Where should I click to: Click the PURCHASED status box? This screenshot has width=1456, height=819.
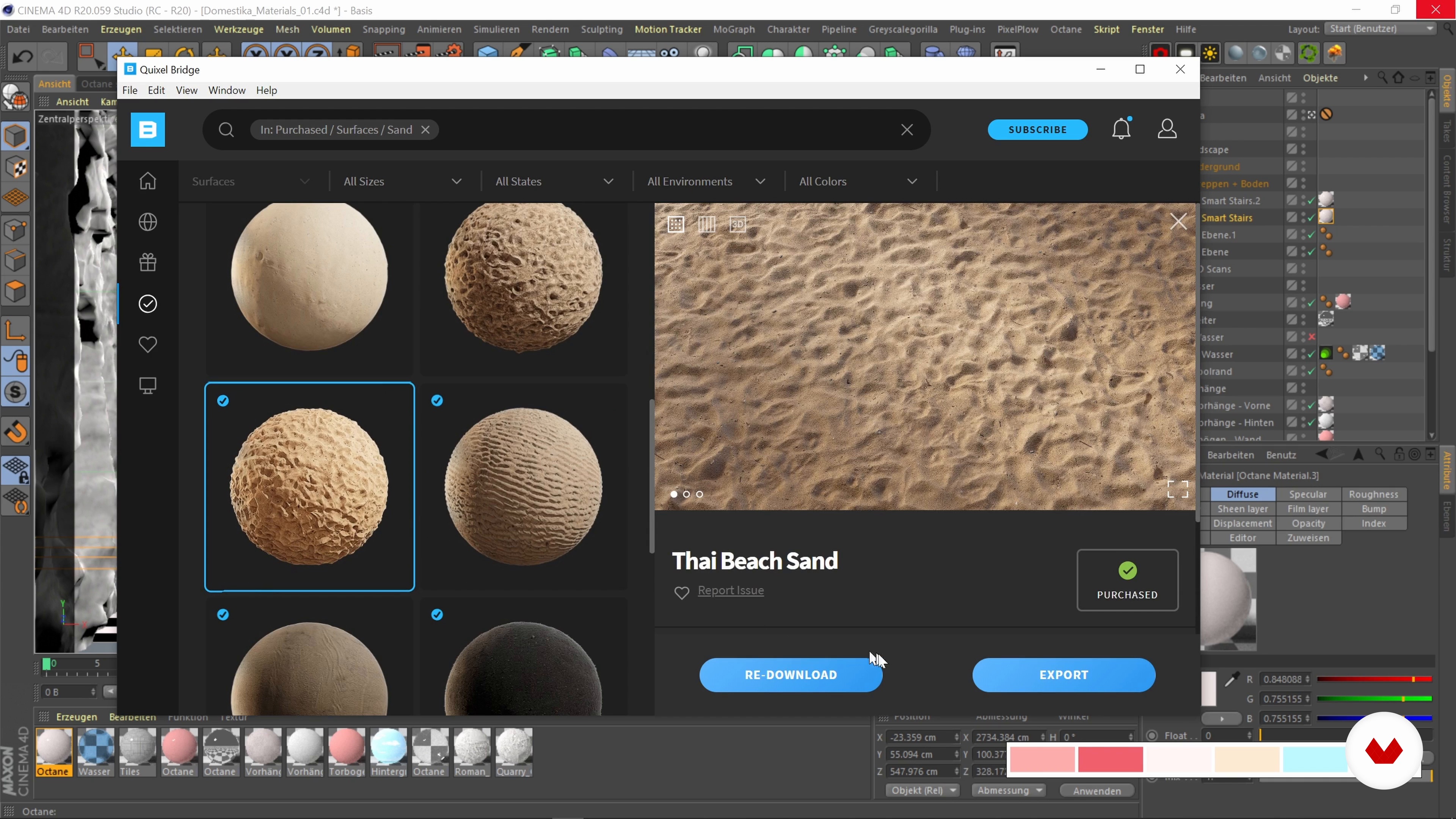[x=1128, y=580]
